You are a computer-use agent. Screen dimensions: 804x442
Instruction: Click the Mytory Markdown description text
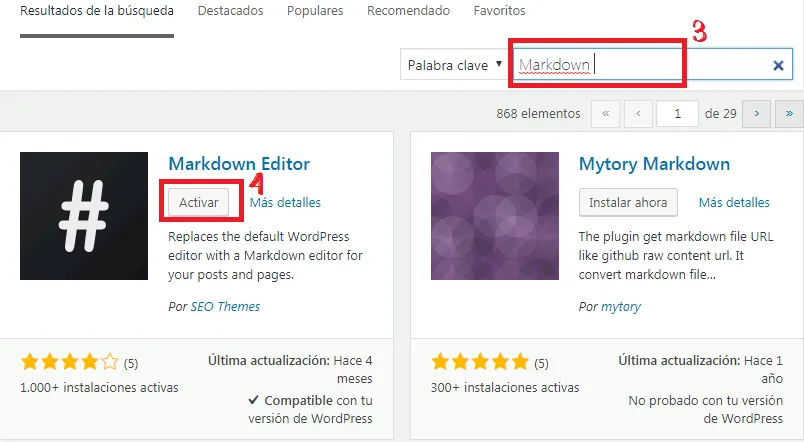coord(676,255)
